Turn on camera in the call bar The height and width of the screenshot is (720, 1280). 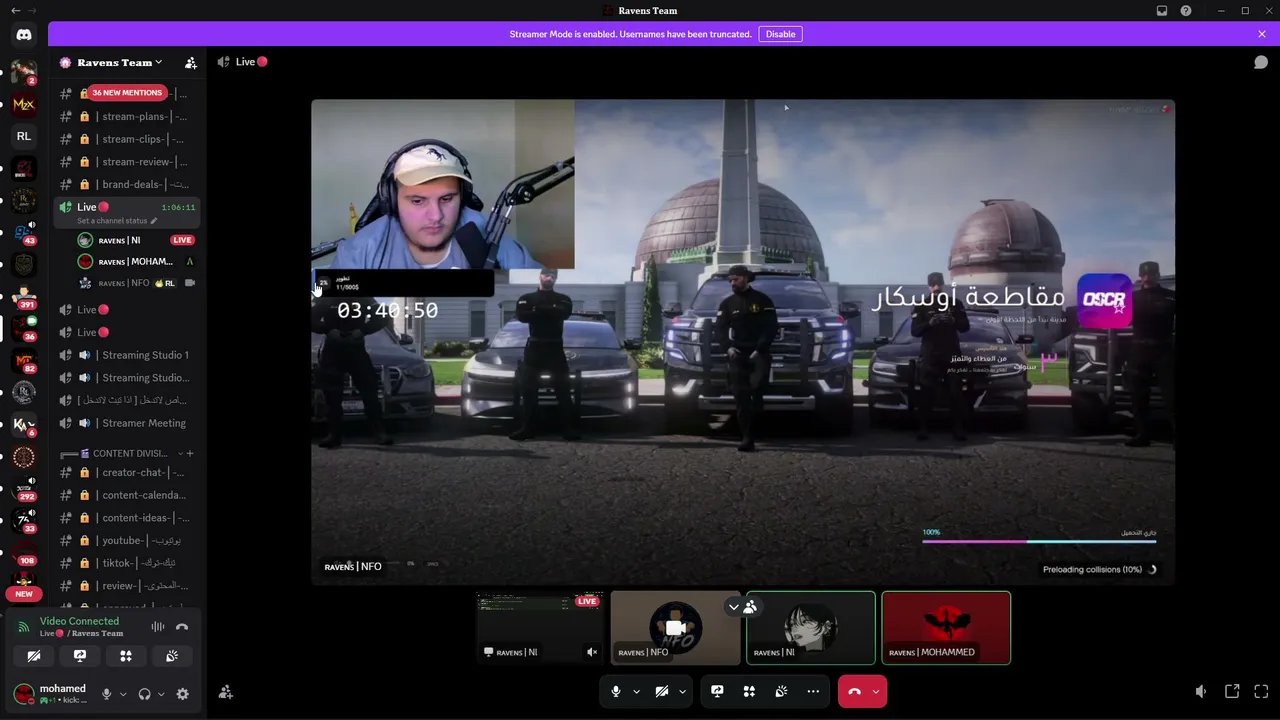(662, 691)
